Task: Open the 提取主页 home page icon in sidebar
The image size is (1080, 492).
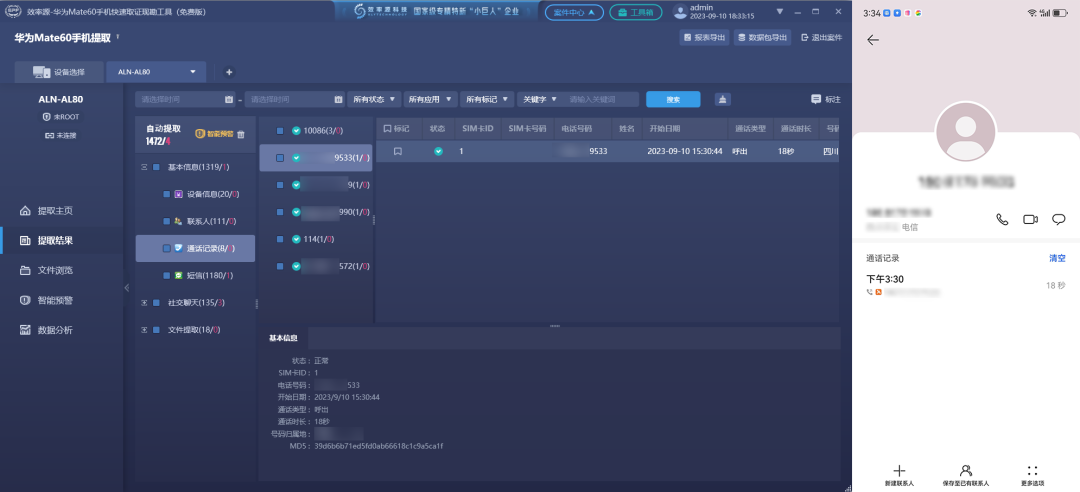Action: pos(25,211)
